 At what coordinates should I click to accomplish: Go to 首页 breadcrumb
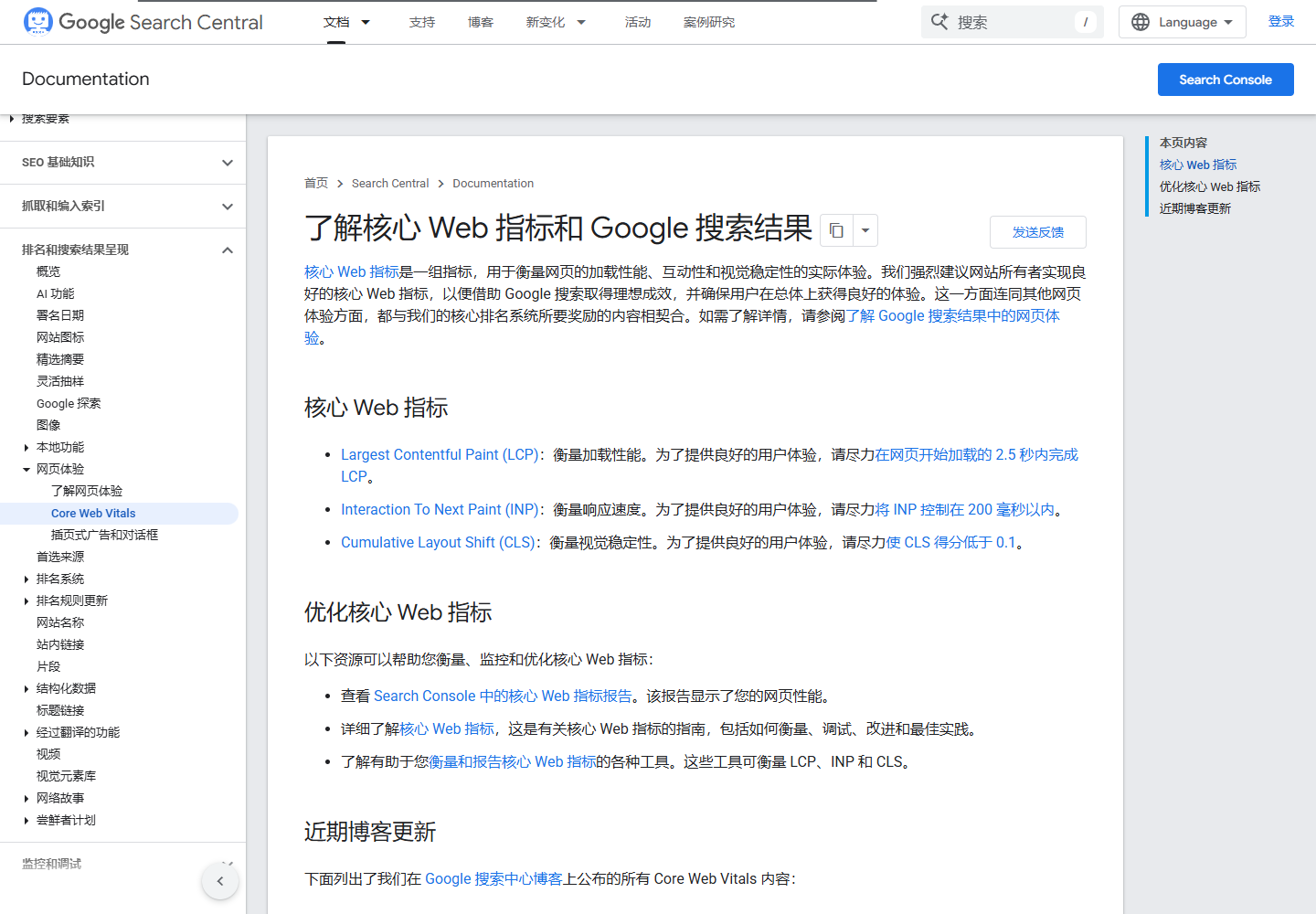point(316,184)
